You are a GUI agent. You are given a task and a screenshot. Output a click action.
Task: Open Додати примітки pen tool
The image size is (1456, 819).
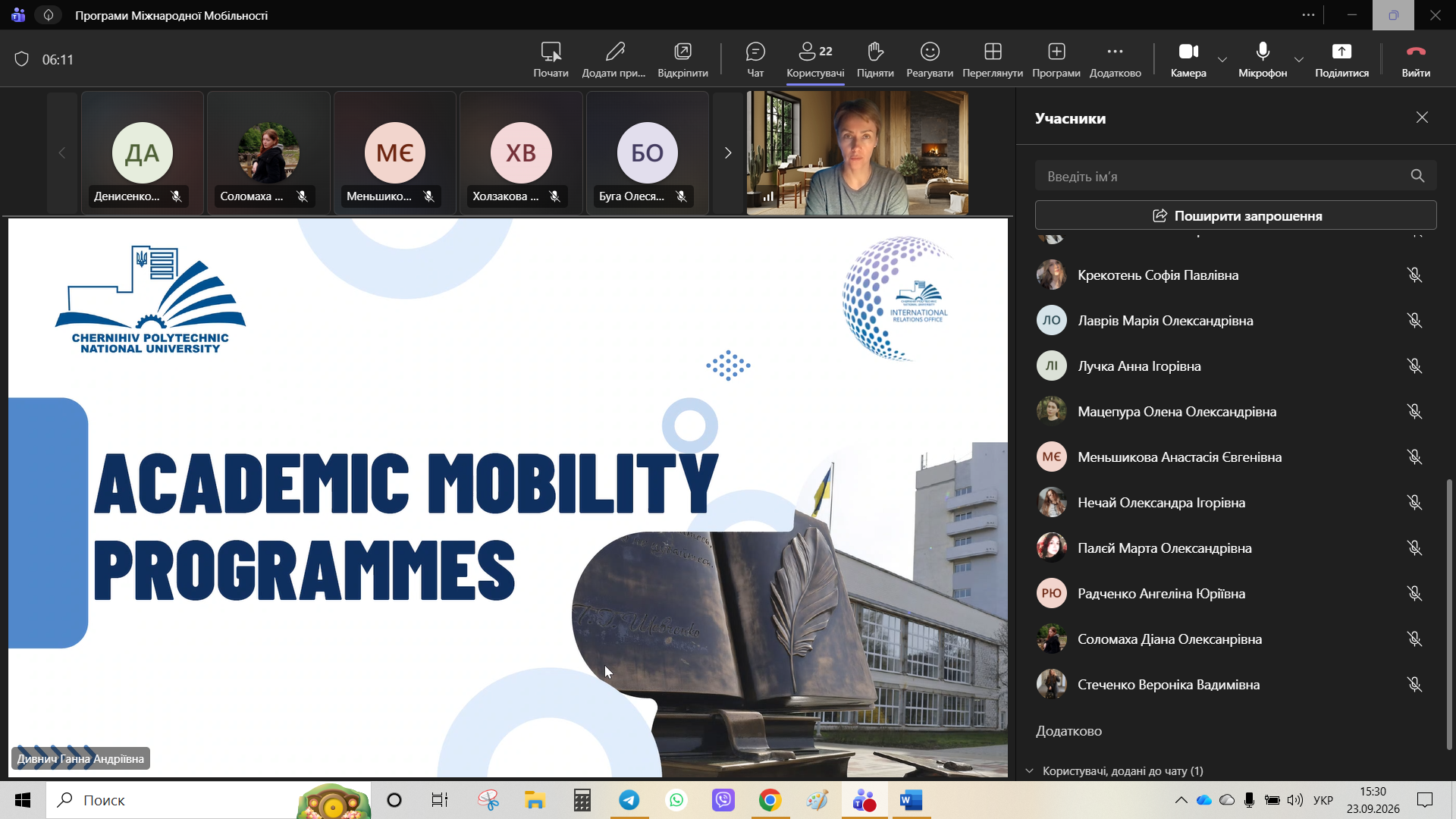click(x=614, y=59)
